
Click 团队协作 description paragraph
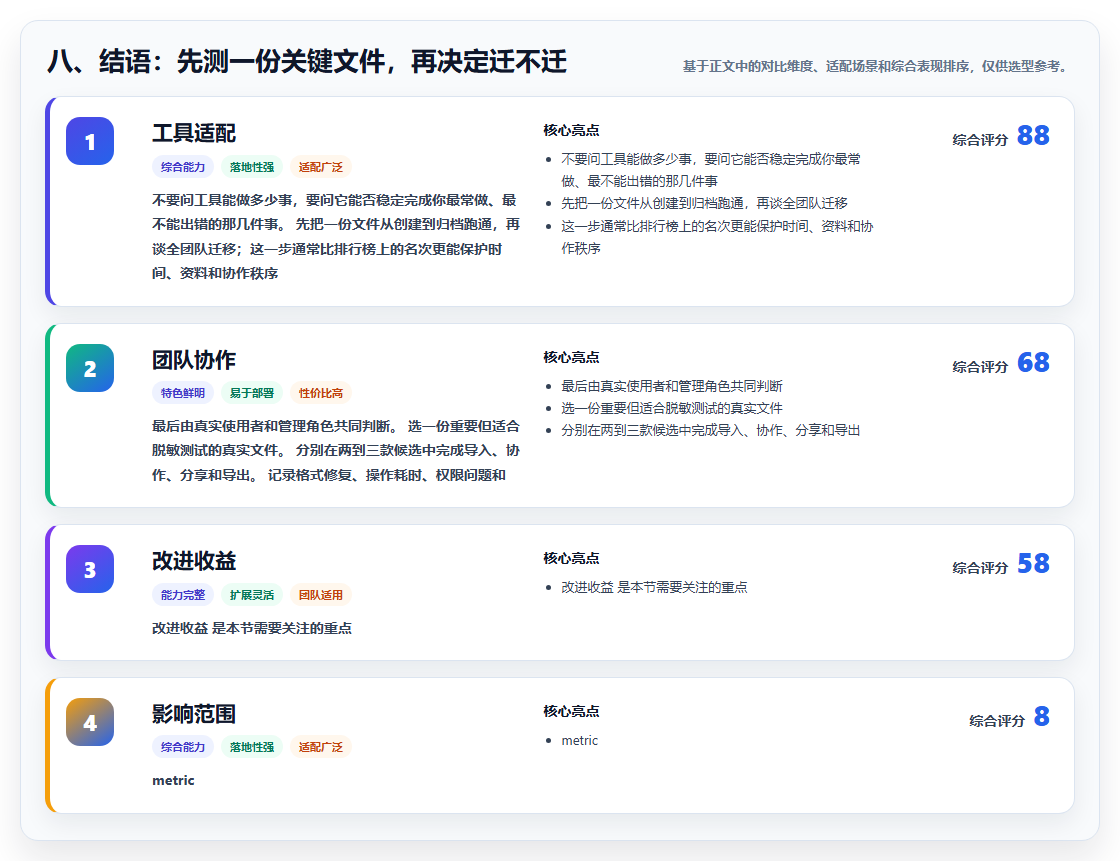click(x=336, y=450)
